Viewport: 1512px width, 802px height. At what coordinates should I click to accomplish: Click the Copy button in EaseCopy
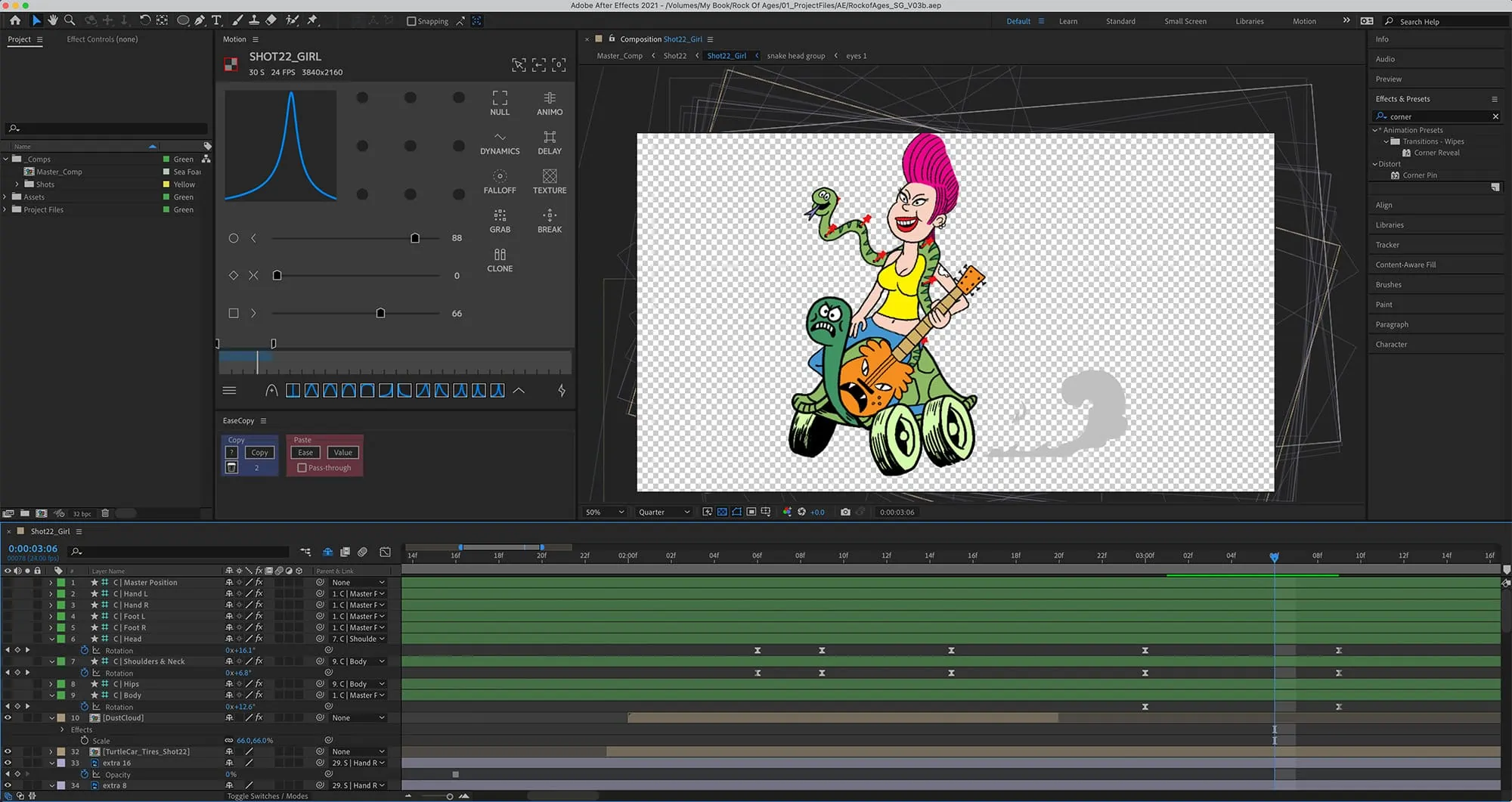[x=259, y=453]
